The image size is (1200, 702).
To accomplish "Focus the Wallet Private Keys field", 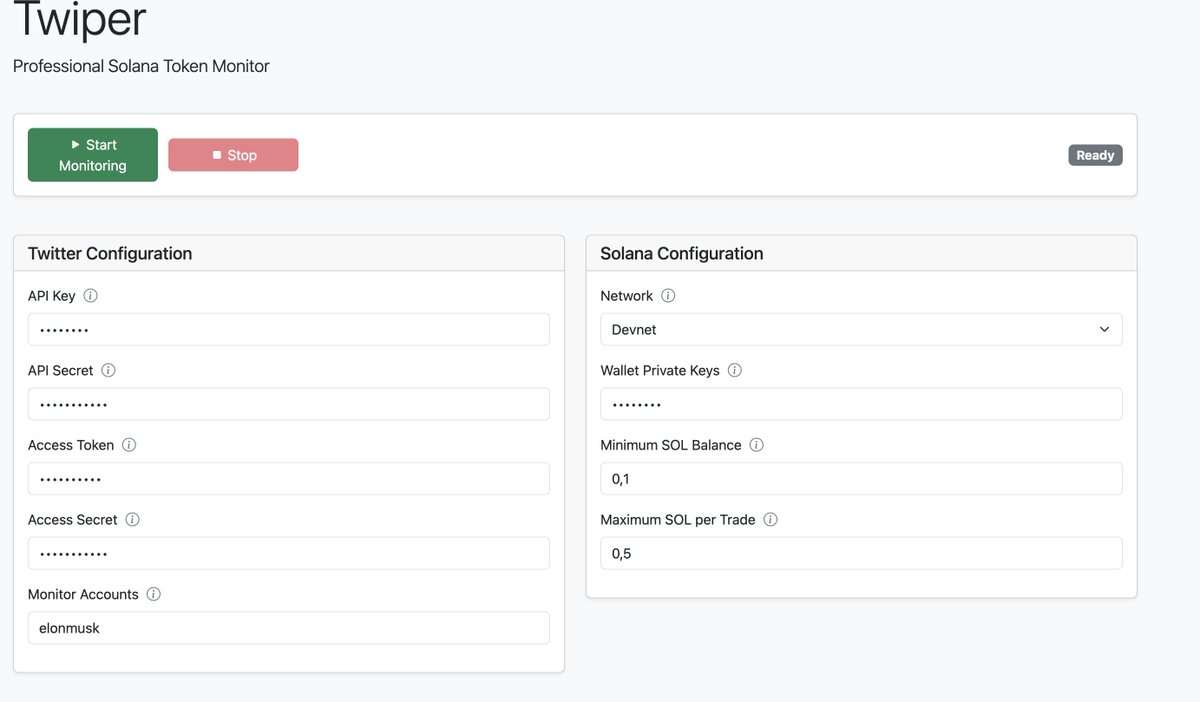I will pyautogui.click(x=861, y=404).
